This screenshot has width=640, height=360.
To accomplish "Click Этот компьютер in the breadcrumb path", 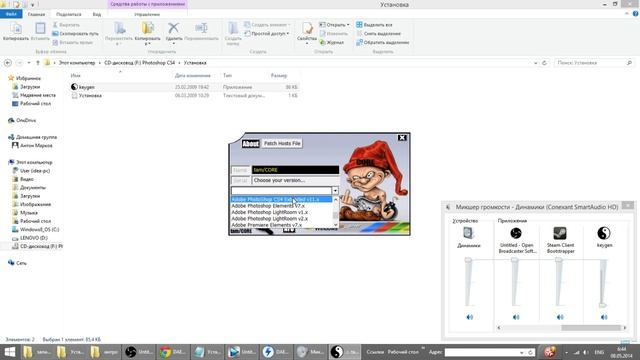I will point(77,63).
